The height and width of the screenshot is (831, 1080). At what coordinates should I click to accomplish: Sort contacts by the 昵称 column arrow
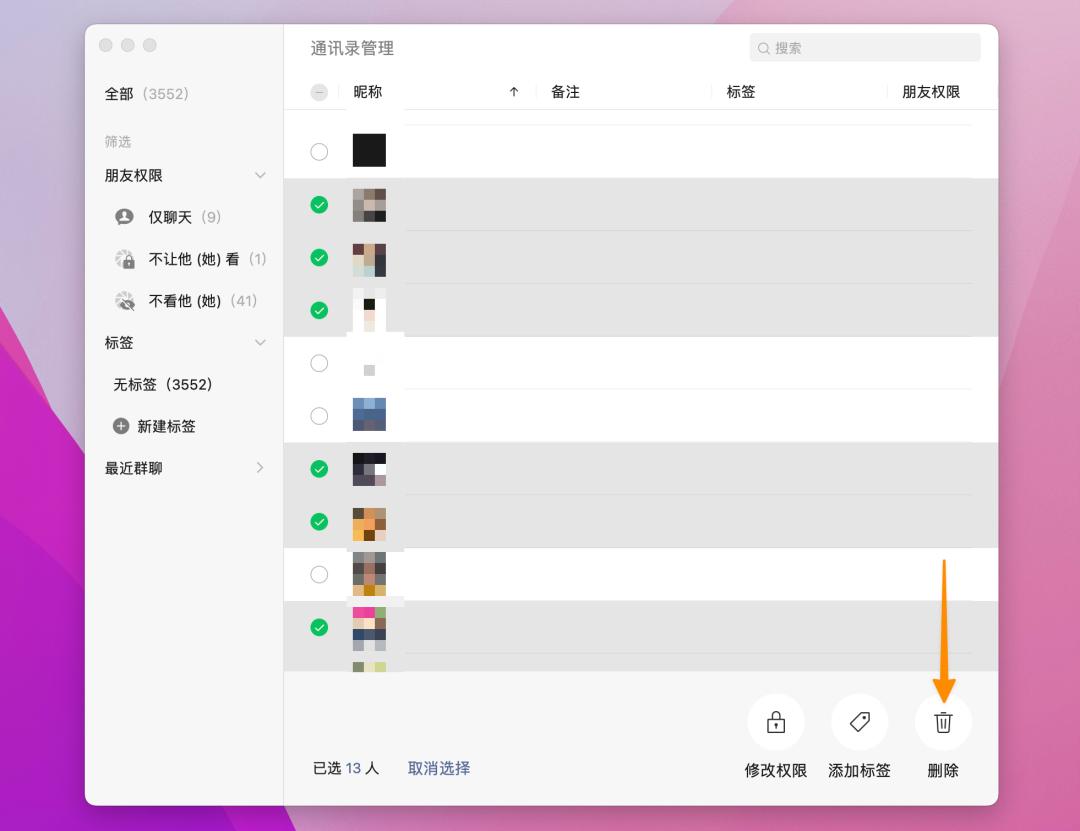point(513,91)
